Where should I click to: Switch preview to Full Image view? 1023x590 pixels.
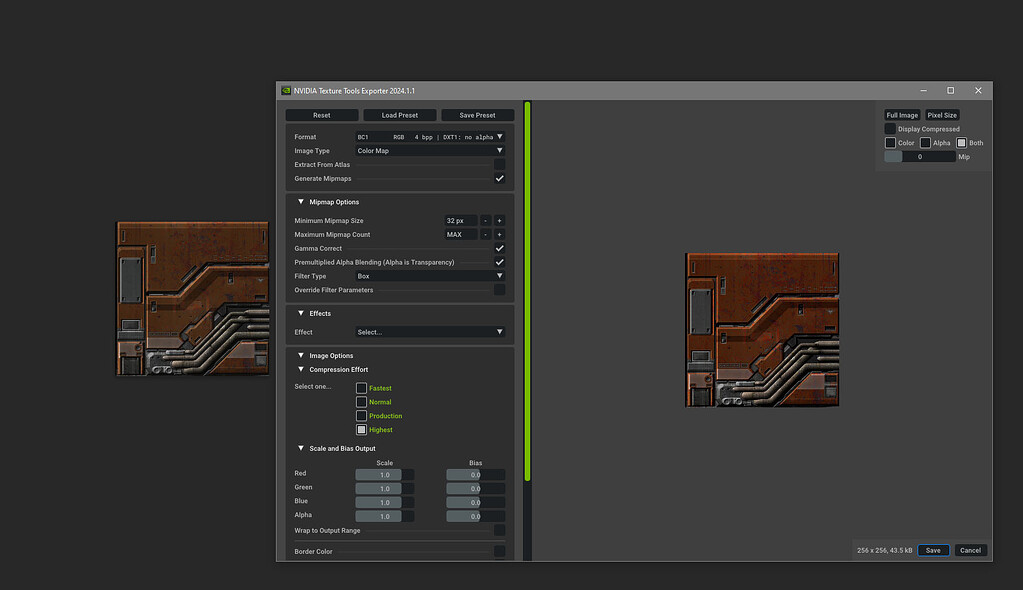[901, 114]
